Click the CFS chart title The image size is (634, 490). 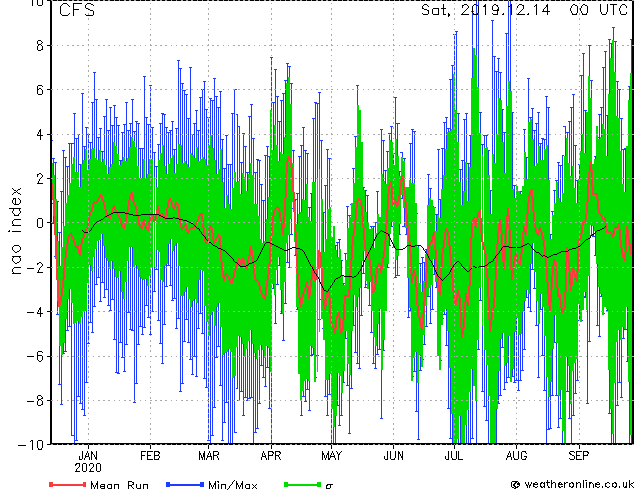(x=78, y=11)
